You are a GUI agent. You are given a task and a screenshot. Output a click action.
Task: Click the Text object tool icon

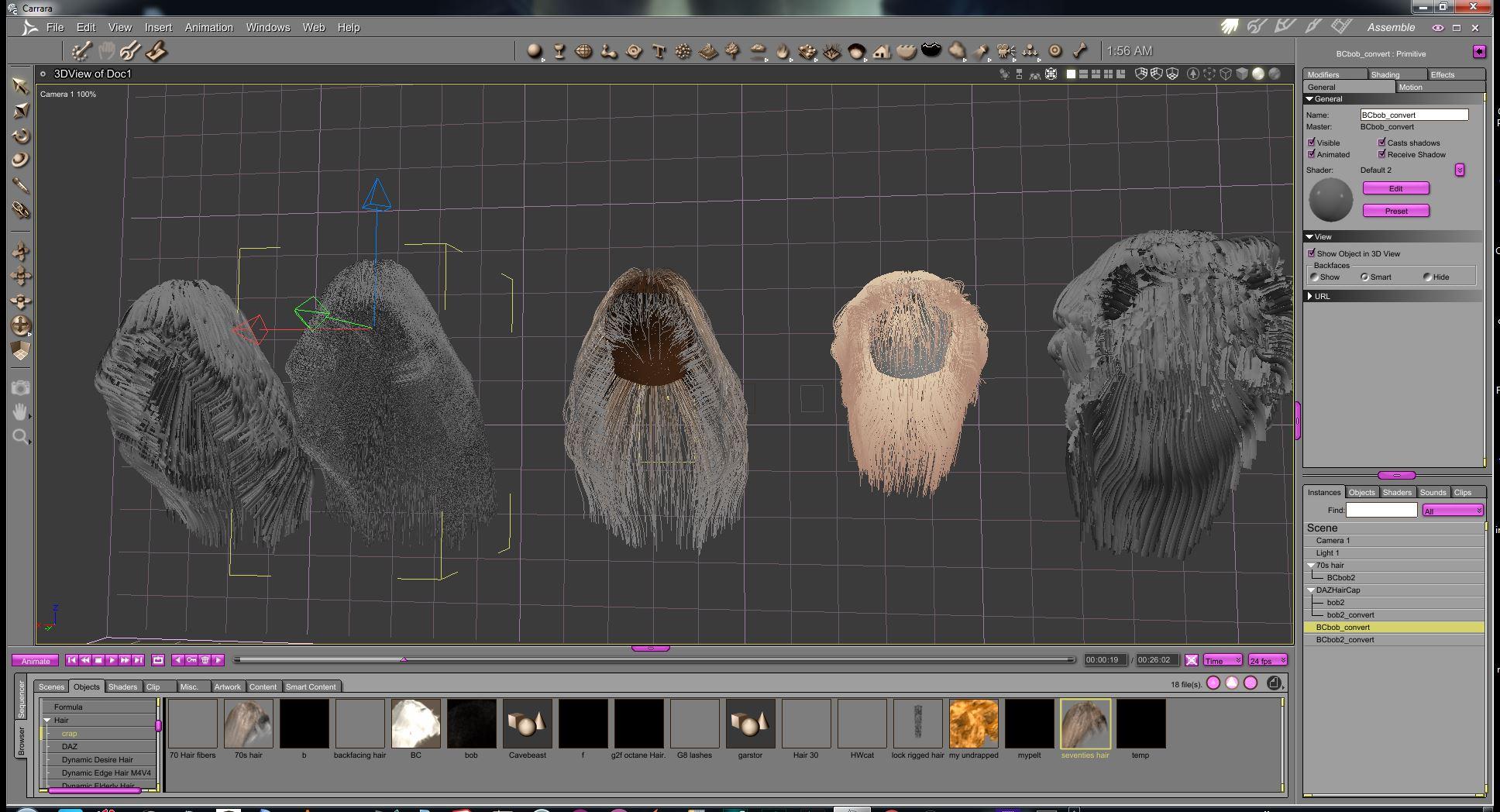(659, 51)
